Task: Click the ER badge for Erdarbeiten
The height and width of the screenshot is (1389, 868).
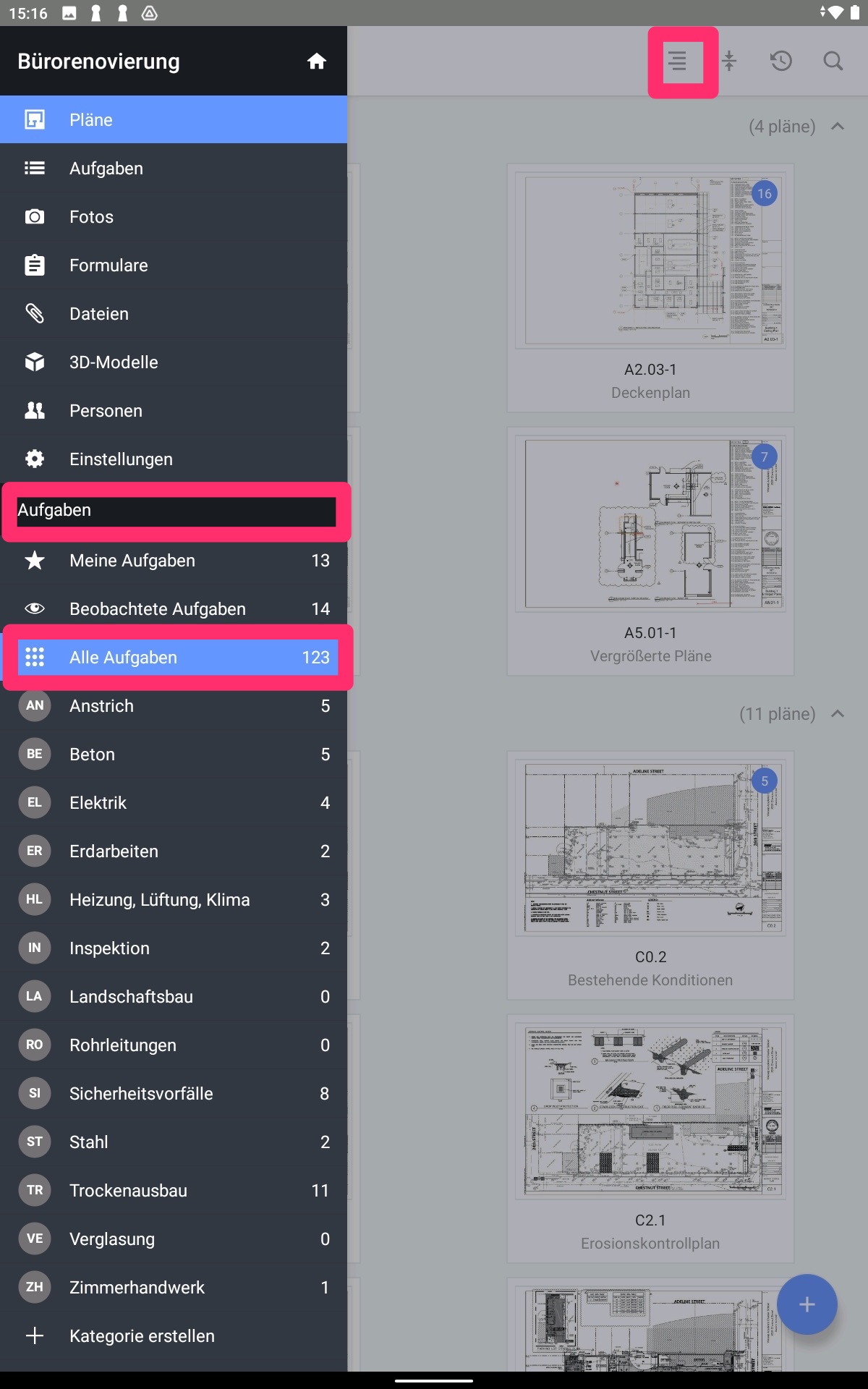Action: click(35, 851)
